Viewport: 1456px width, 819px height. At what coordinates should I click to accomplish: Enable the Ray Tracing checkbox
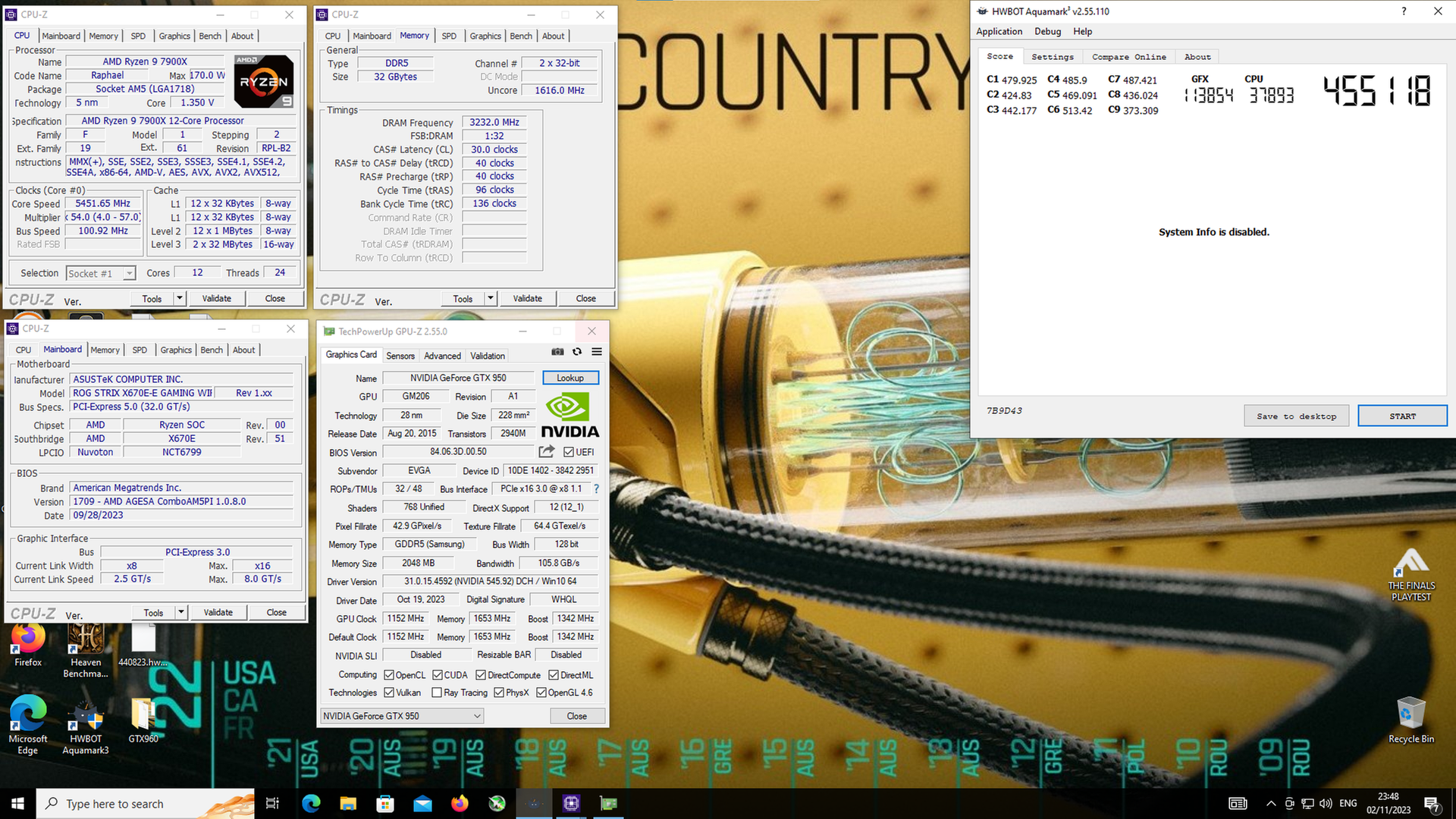[x=437, y=692]
